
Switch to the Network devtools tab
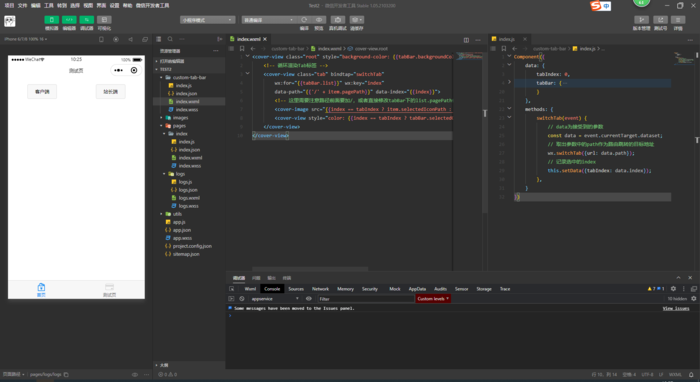pos(320,289)
